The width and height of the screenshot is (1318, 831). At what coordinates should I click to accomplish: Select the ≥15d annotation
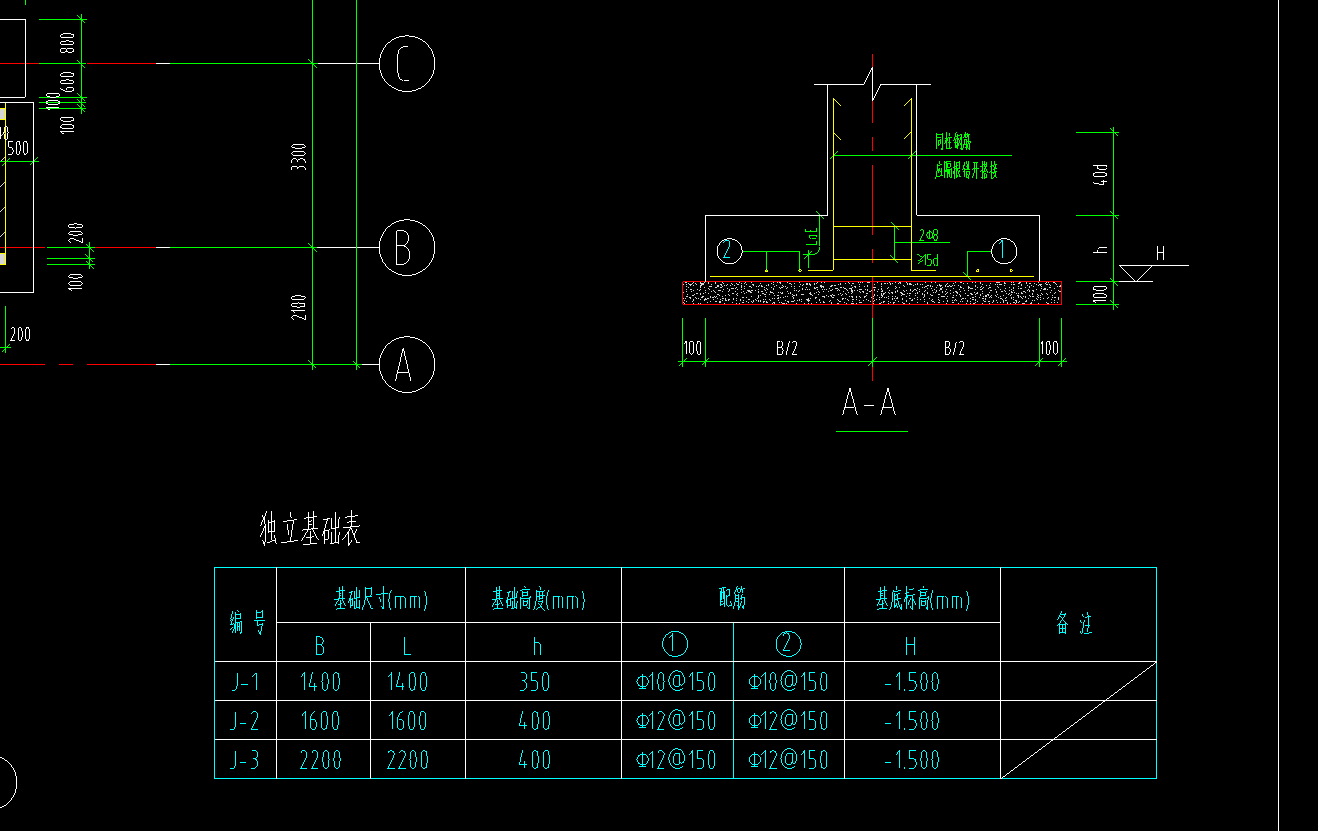coord(928,260)
